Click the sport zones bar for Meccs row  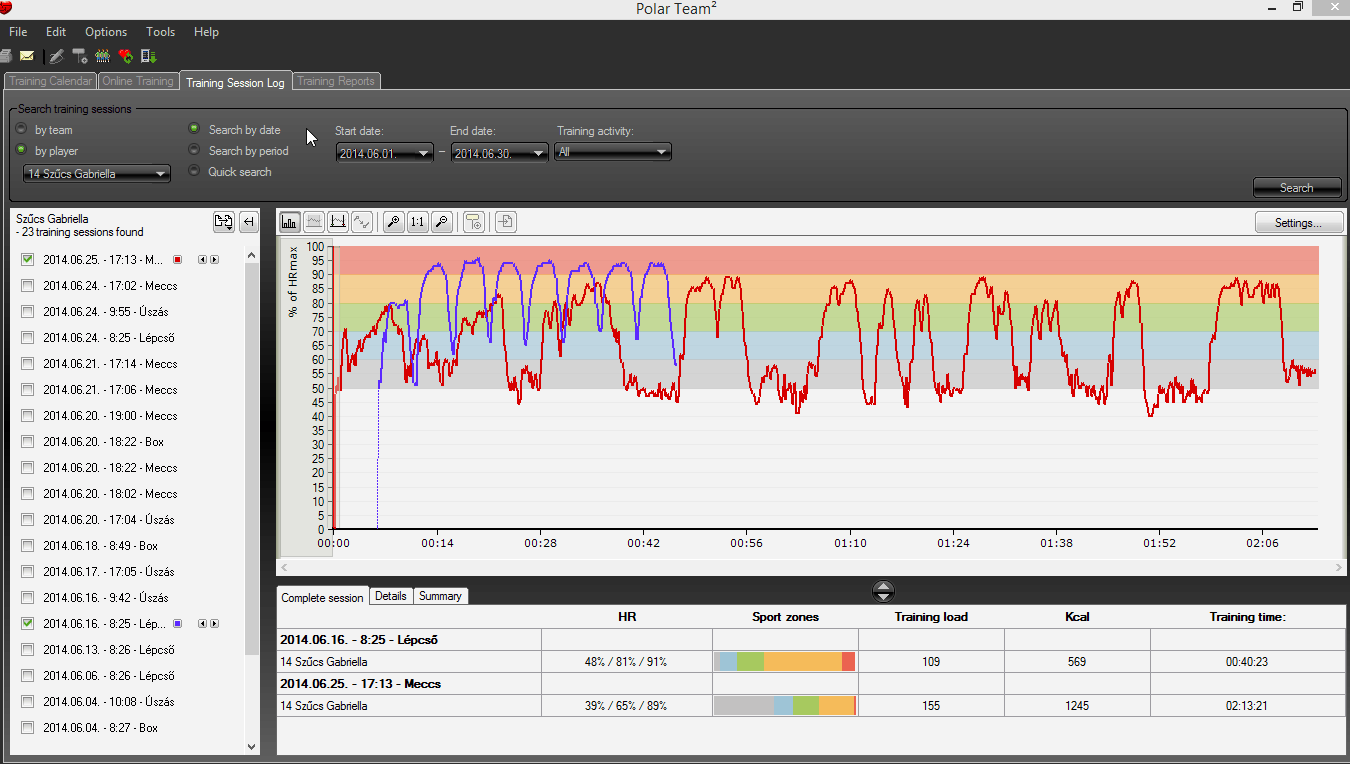pyautogui.click(x=785, y=705)
